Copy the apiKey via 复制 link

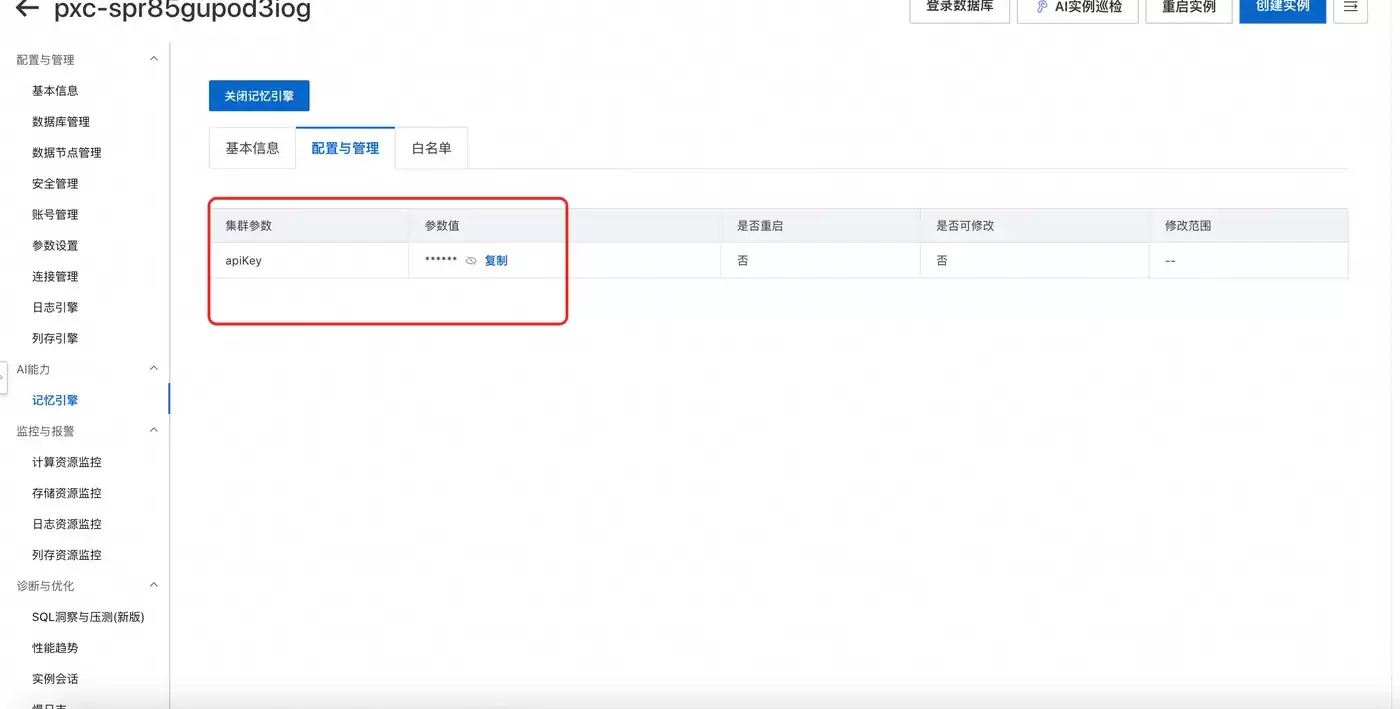[x=496, y=261]
